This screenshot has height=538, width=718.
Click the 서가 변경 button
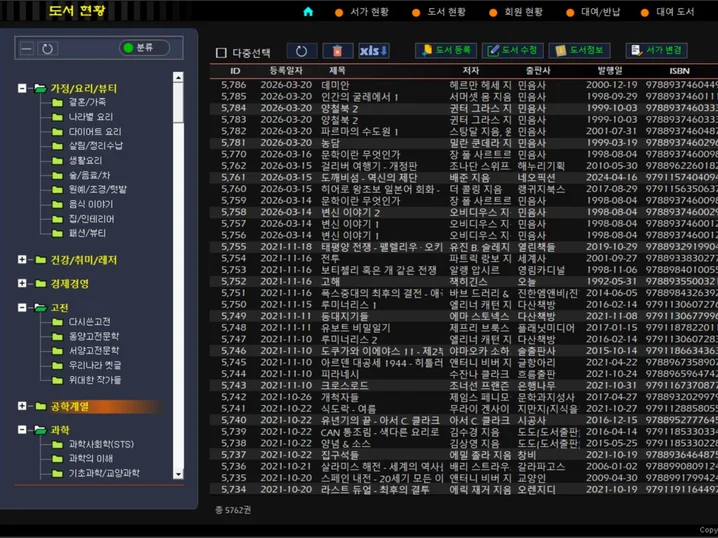[x=656, y=51]
